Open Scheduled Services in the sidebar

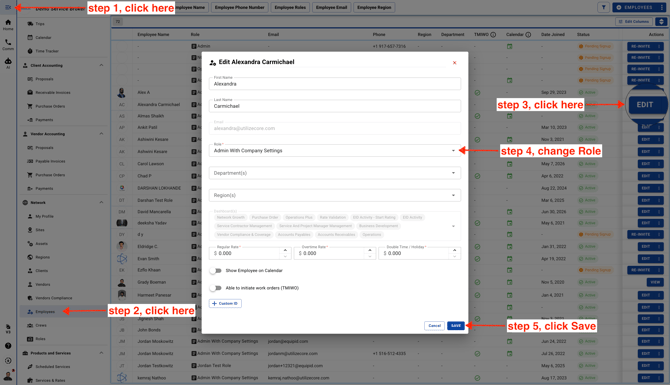(x=53, y=367)
